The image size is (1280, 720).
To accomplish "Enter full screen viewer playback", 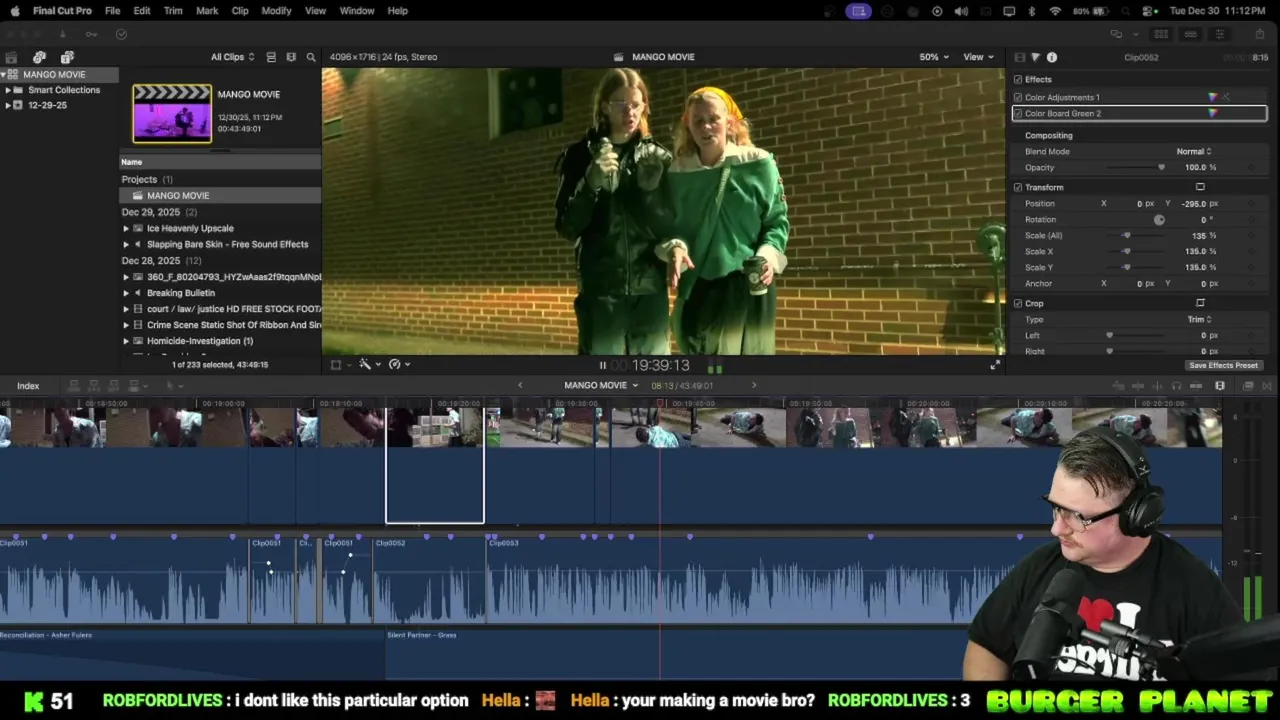I will pos(995,365).
